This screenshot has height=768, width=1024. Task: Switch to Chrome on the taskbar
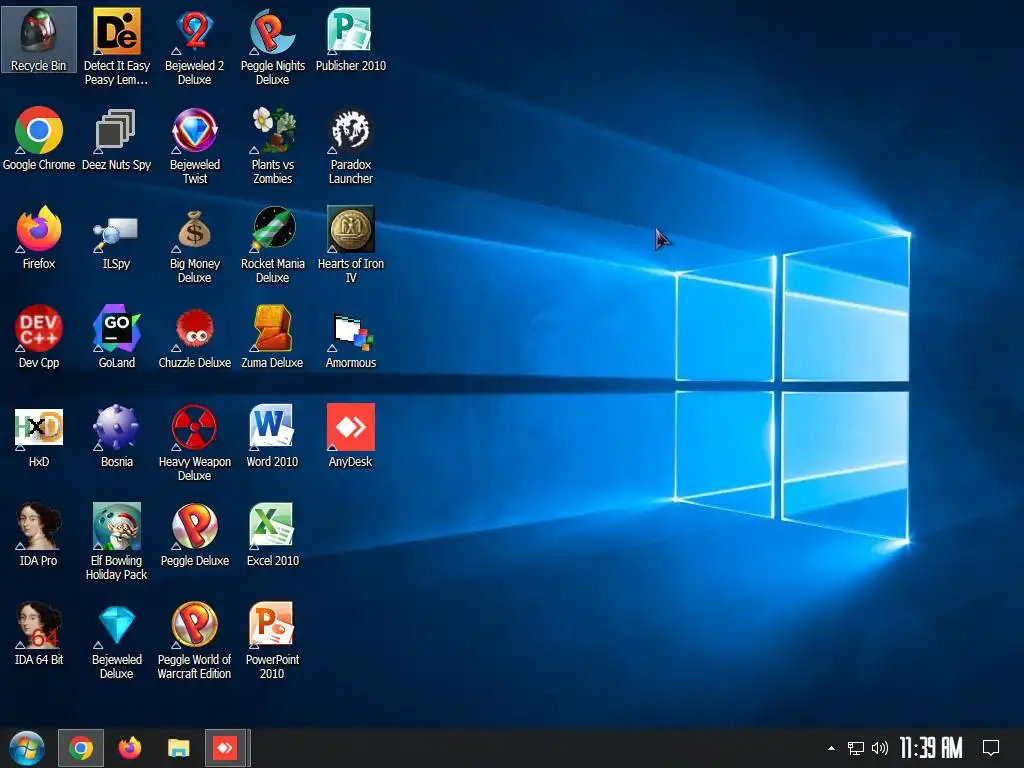81,748
